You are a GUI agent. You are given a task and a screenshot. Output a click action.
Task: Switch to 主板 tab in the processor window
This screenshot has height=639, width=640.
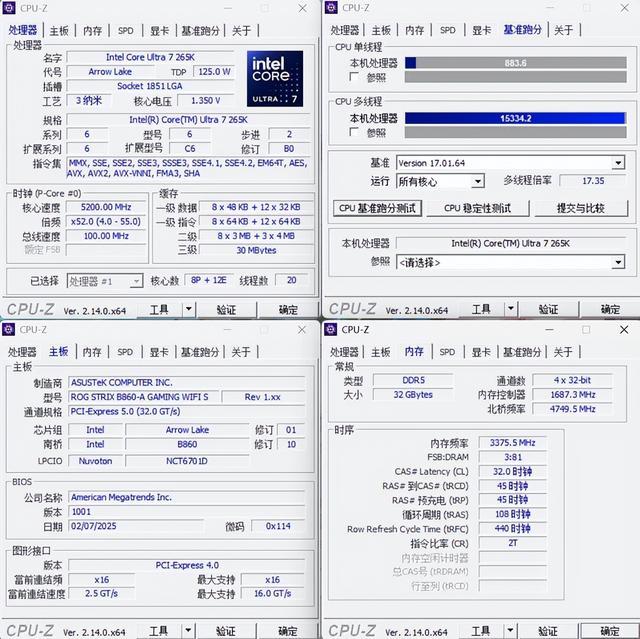[x=59, y=31]
